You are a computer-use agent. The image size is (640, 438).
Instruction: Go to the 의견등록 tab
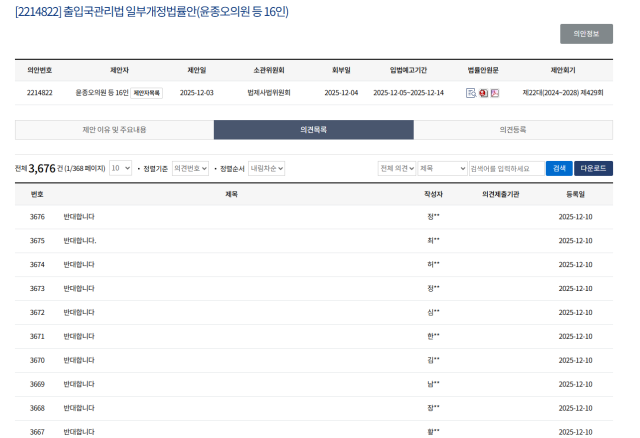tap(513, 130)
